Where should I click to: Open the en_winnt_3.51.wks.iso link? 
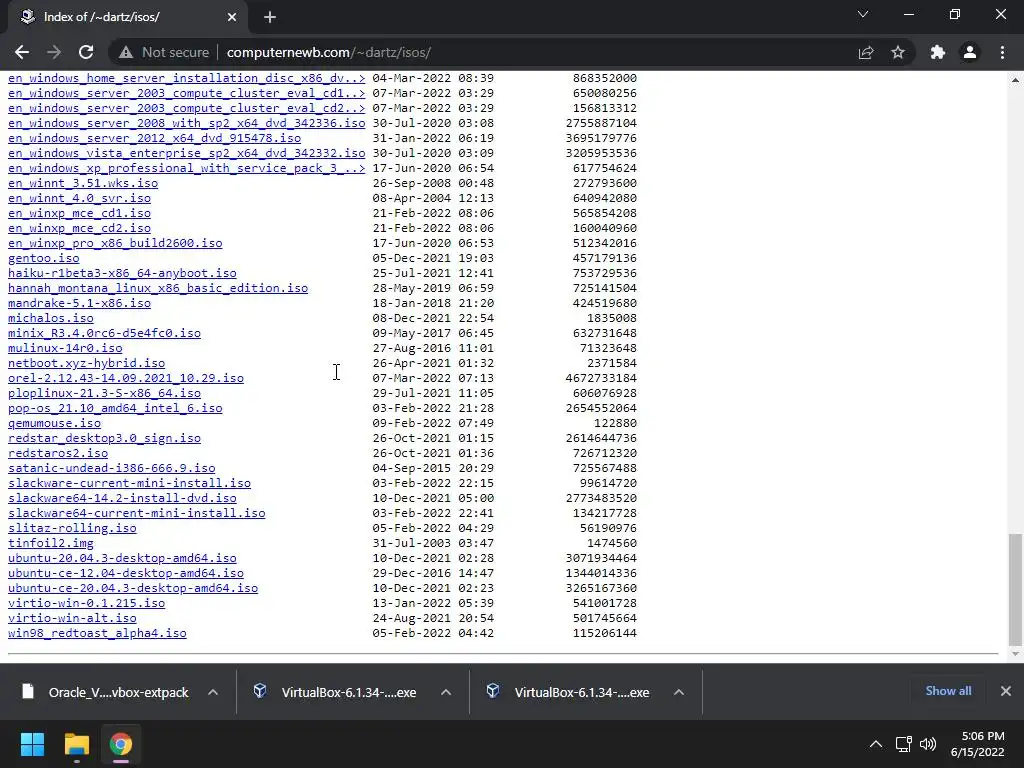pos(83,183)
